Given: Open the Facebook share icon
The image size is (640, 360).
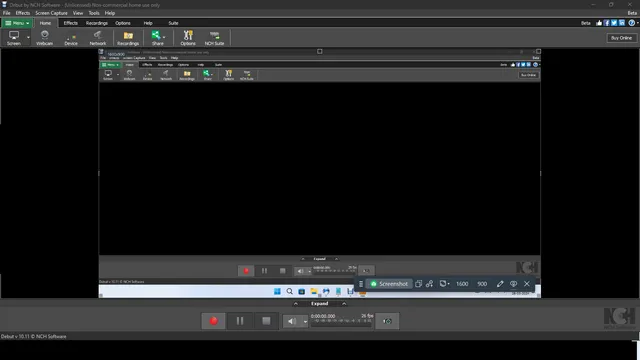Looking at the screenshot, I should [607, 23].
